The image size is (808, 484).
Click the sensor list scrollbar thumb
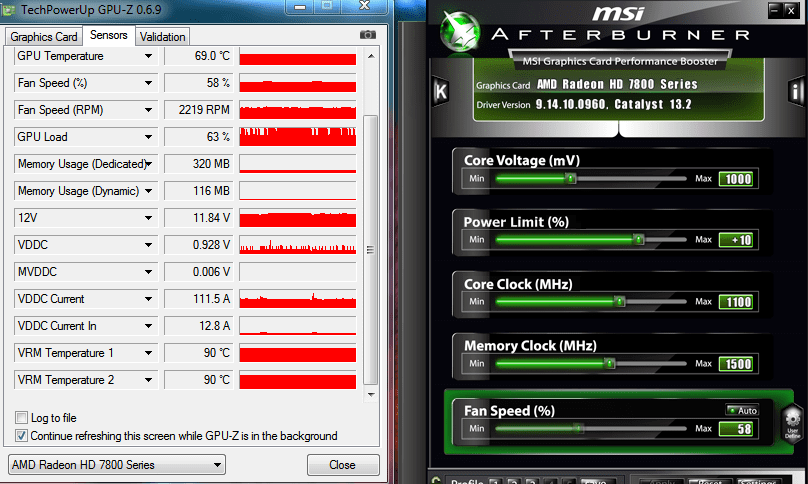click(371, 249)
